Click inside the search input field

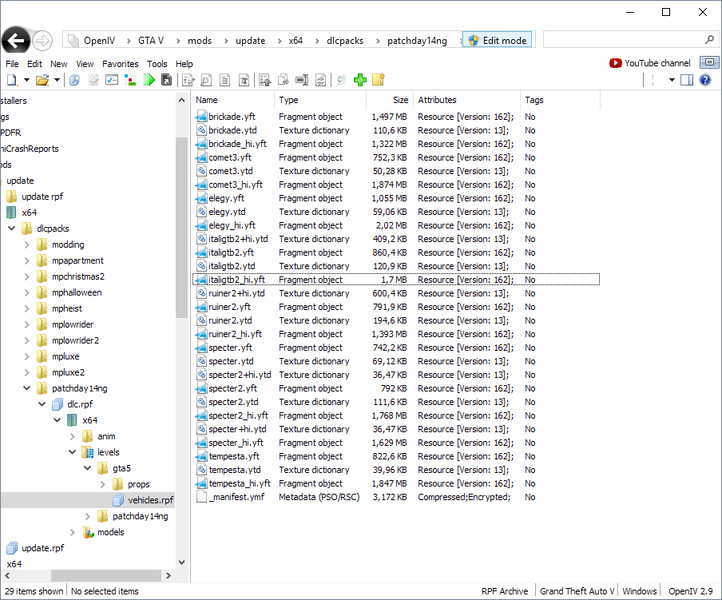tap(620, 40)
